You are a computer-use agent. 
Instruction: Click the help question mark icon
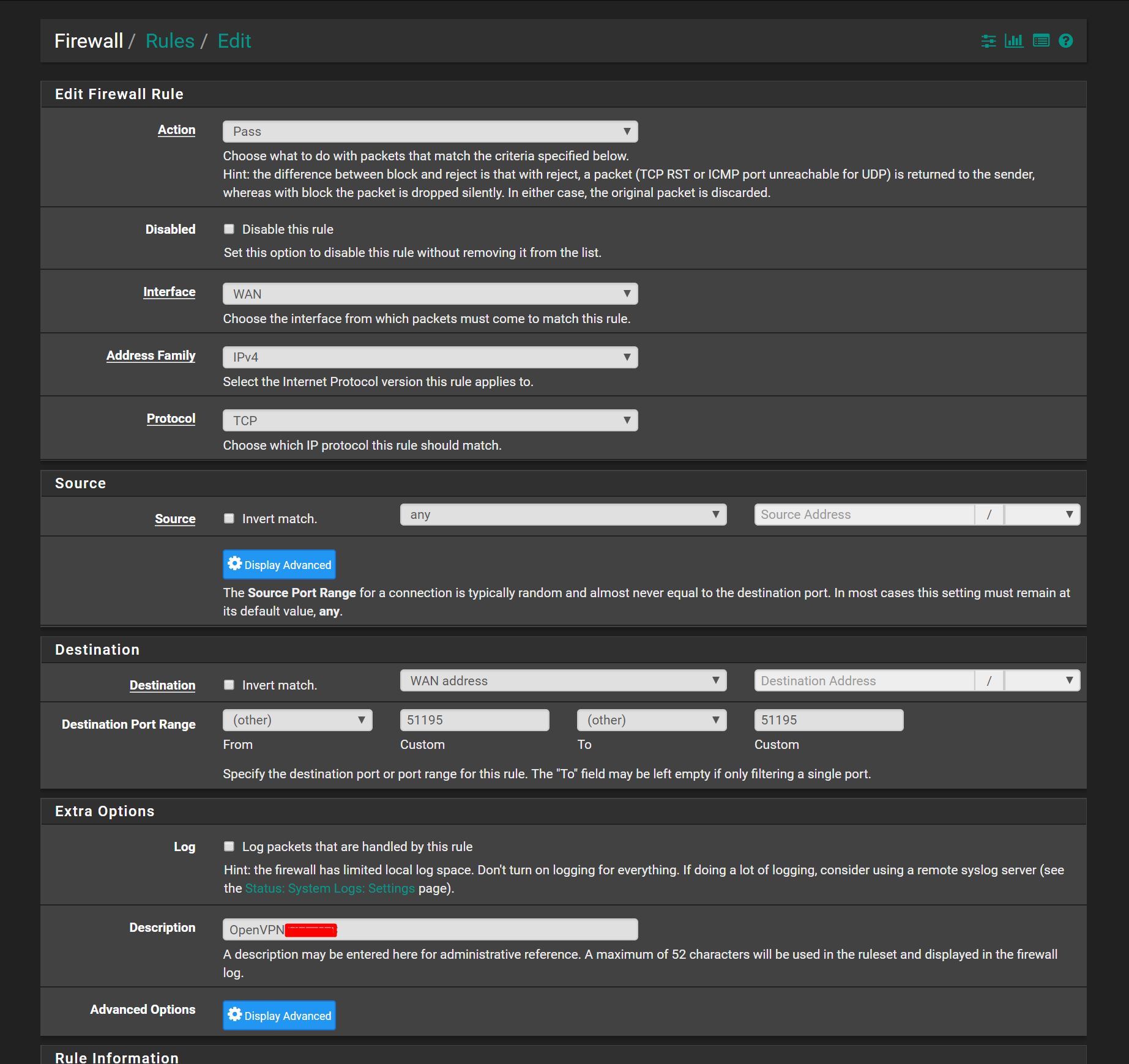tap(1065, 41)
